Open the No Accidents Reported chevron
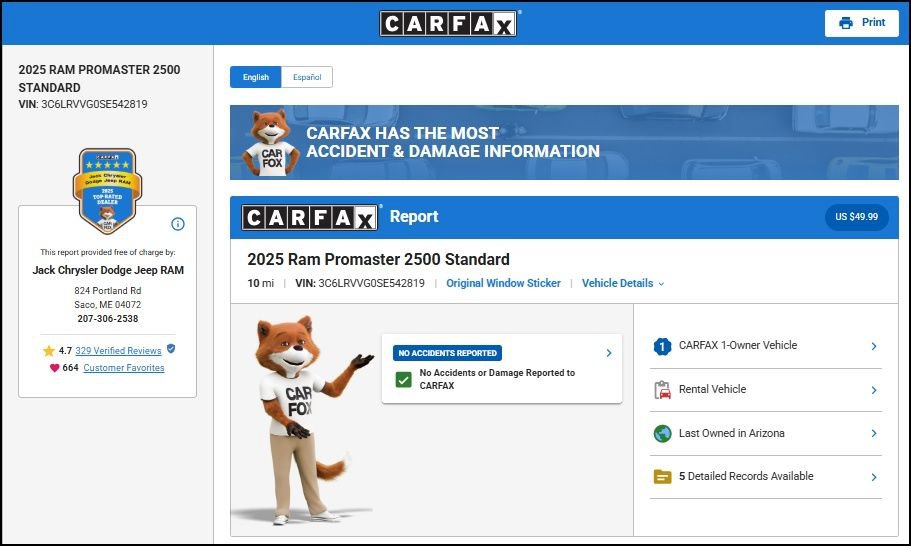The height and width of the screenshot is (546, 911). [x=609, y=353]
